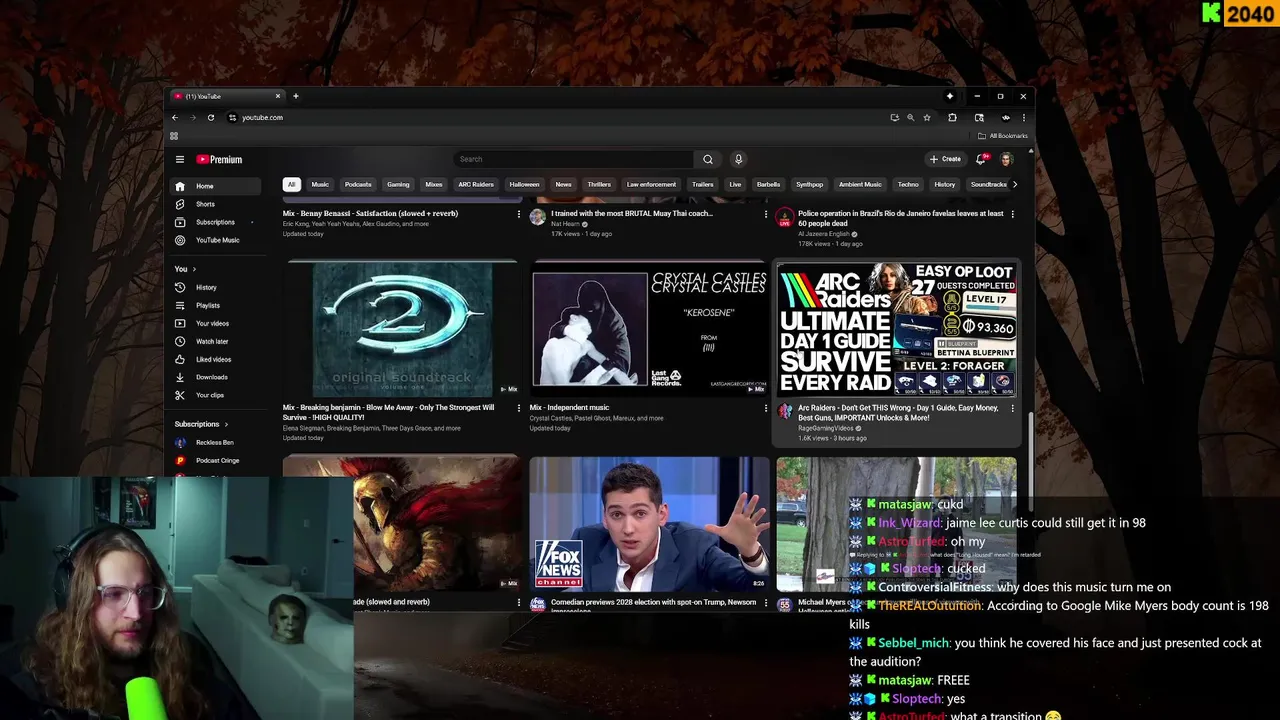Select the ARC Raiders filter chip
The width and height of the screenshot is (1280, 720).
pos(476,184)
